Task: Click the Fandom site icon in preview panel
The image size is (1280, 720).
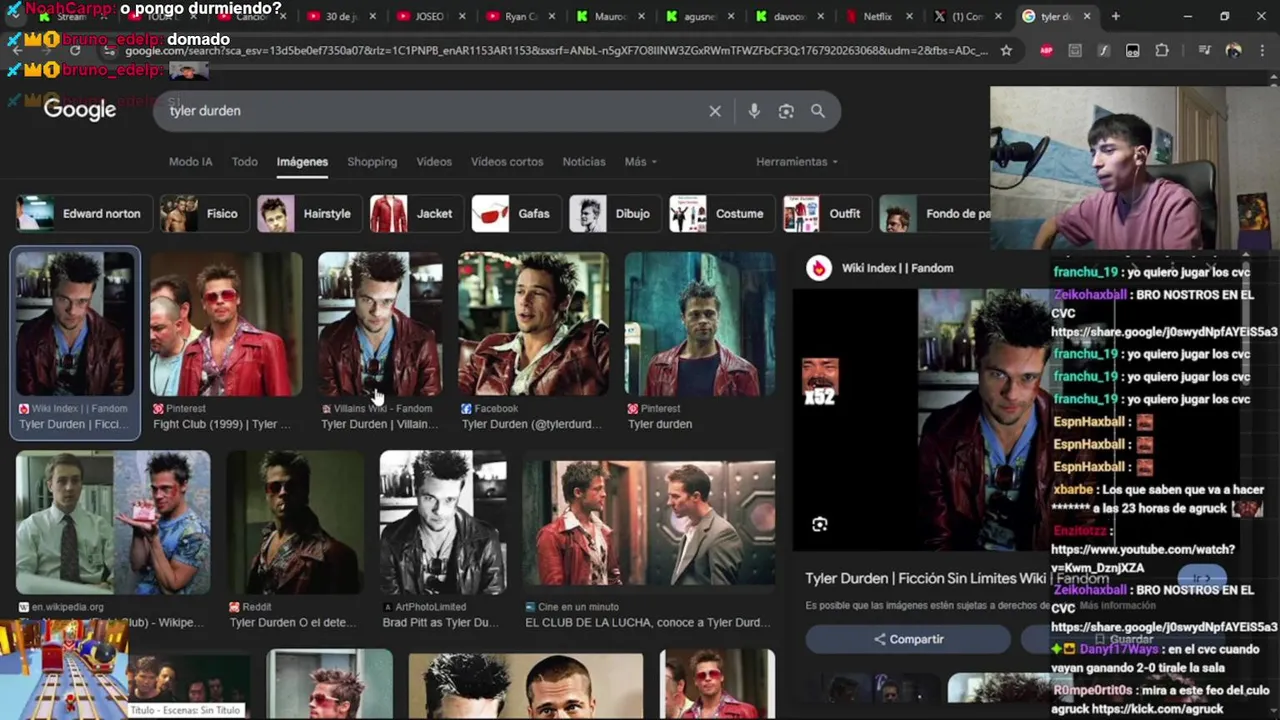Action: tap(819, 268)
